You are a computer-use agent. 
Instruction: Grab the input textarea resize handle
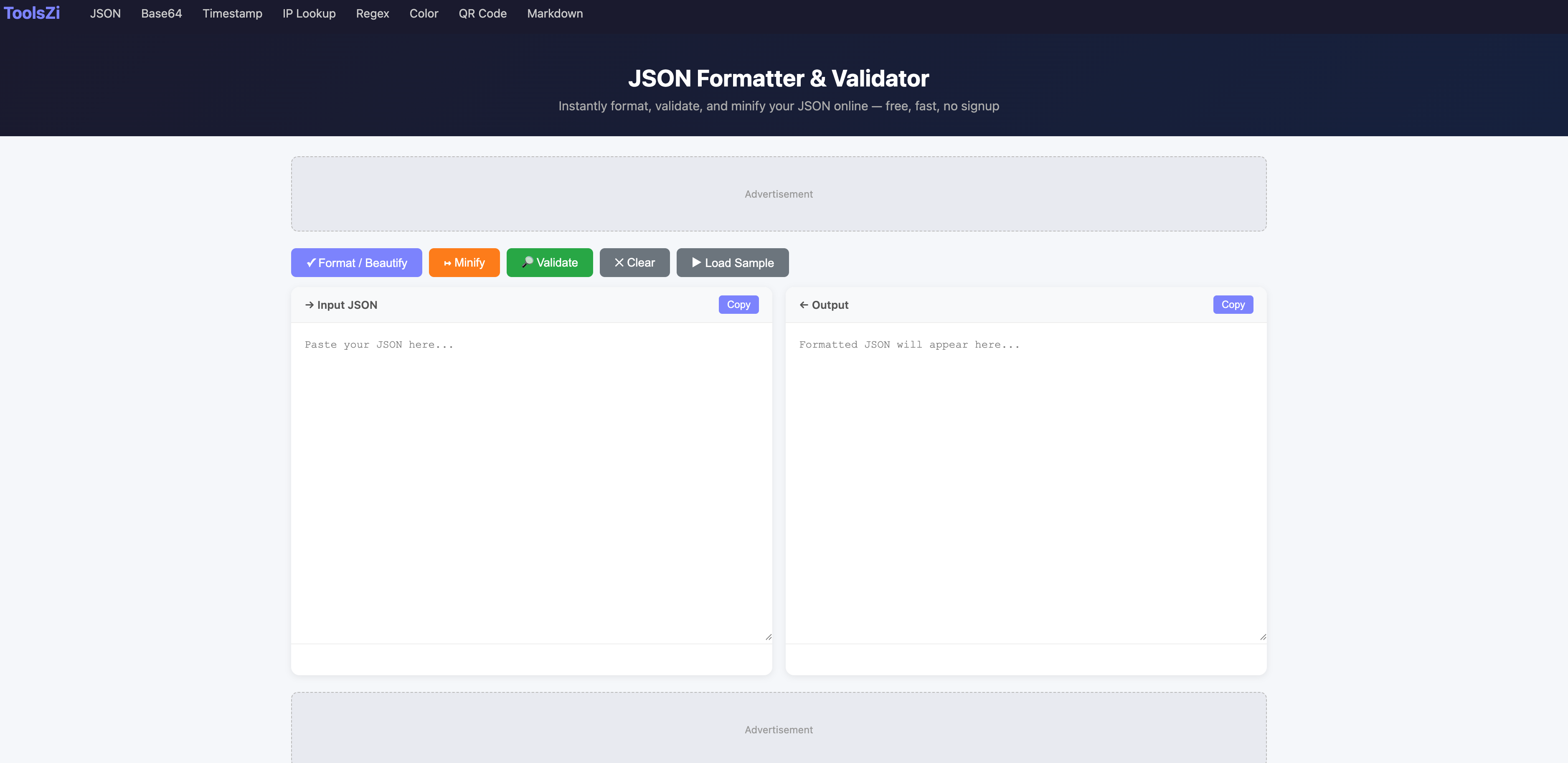coord(768,637)
